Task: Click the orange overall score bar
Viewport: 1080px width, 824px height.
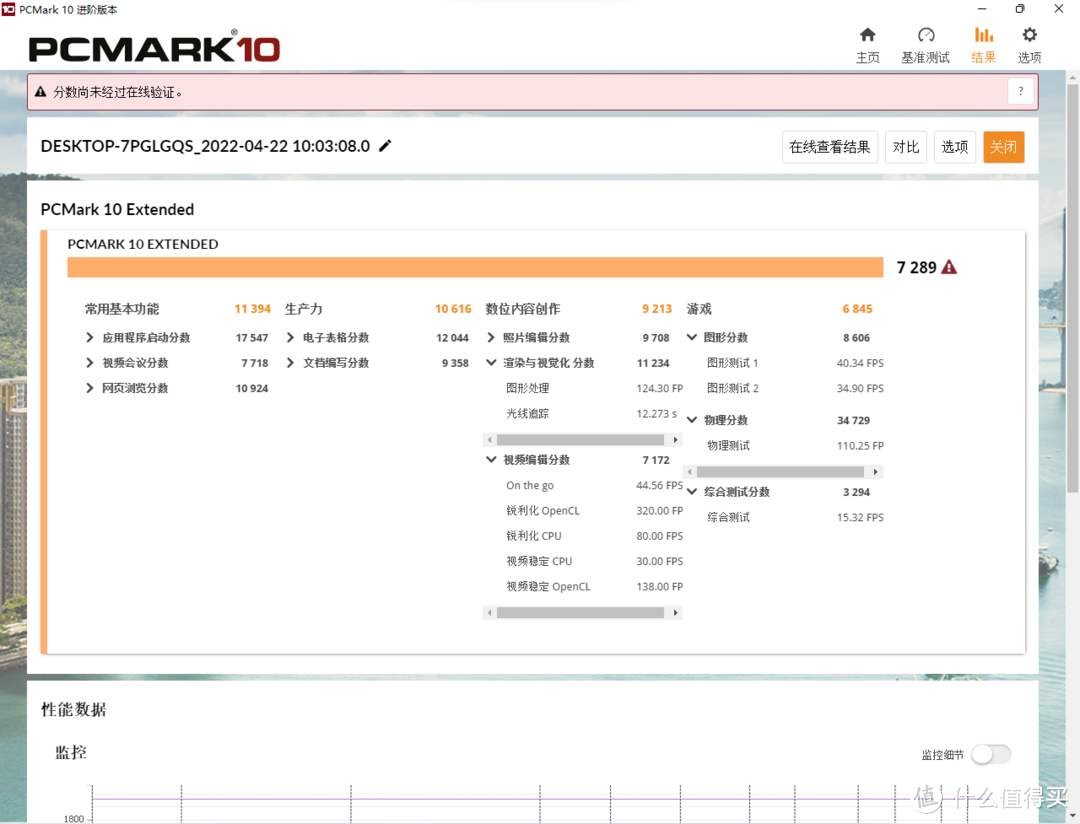Action: pos(475,267)
